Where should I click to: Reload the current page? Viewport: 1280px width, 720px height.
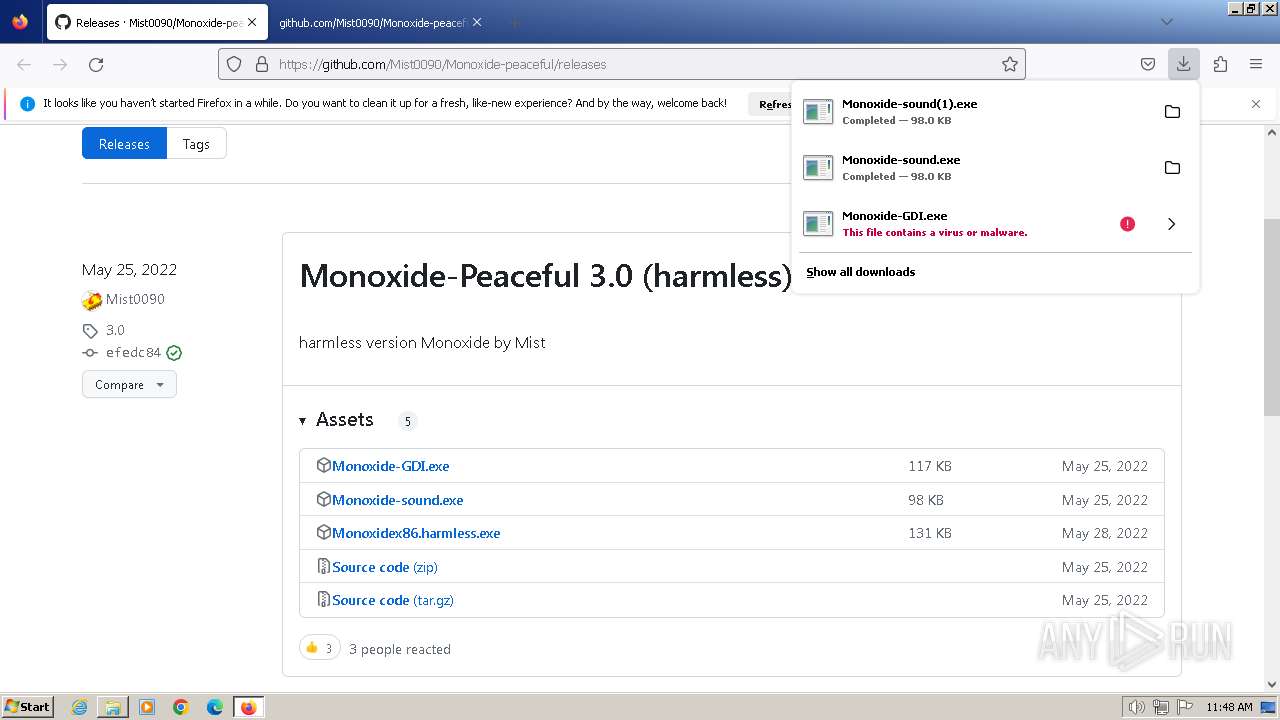tap(96, 64)
